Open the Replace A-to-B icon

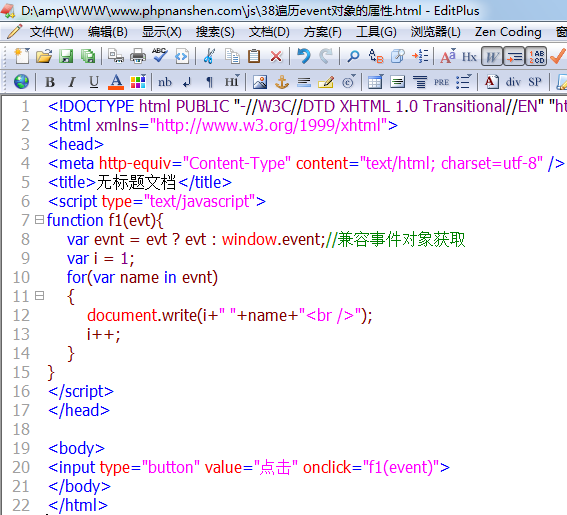pyautogui.click(x=376, y=56)
